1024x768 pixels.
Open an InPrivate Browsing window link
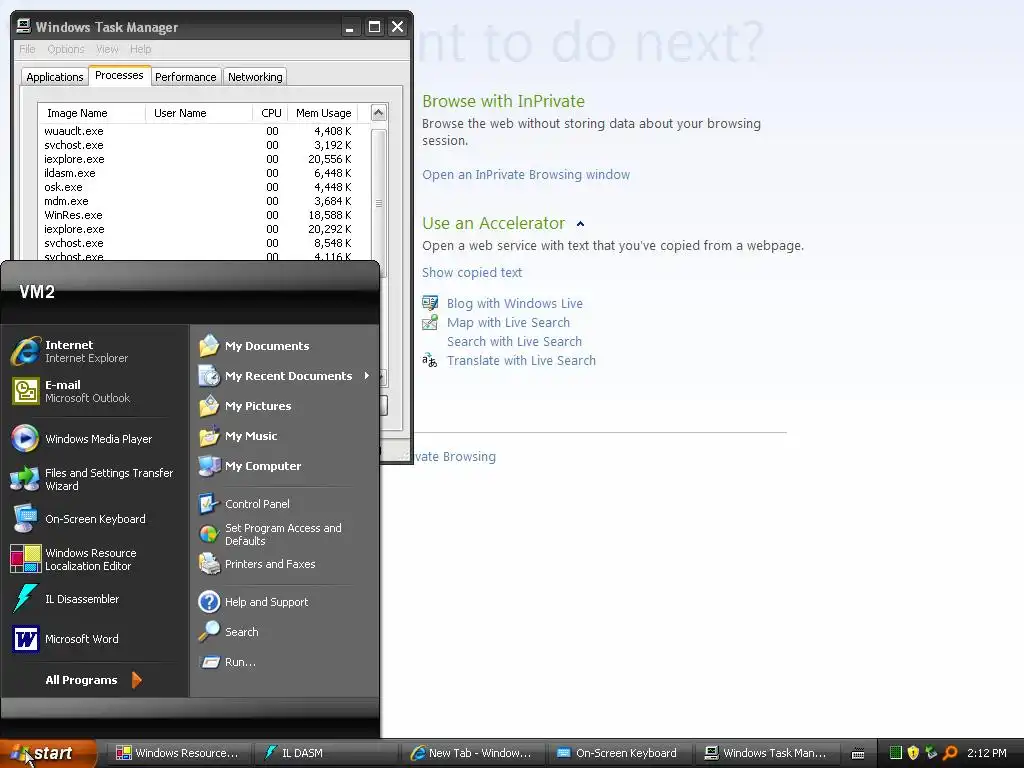526,174
